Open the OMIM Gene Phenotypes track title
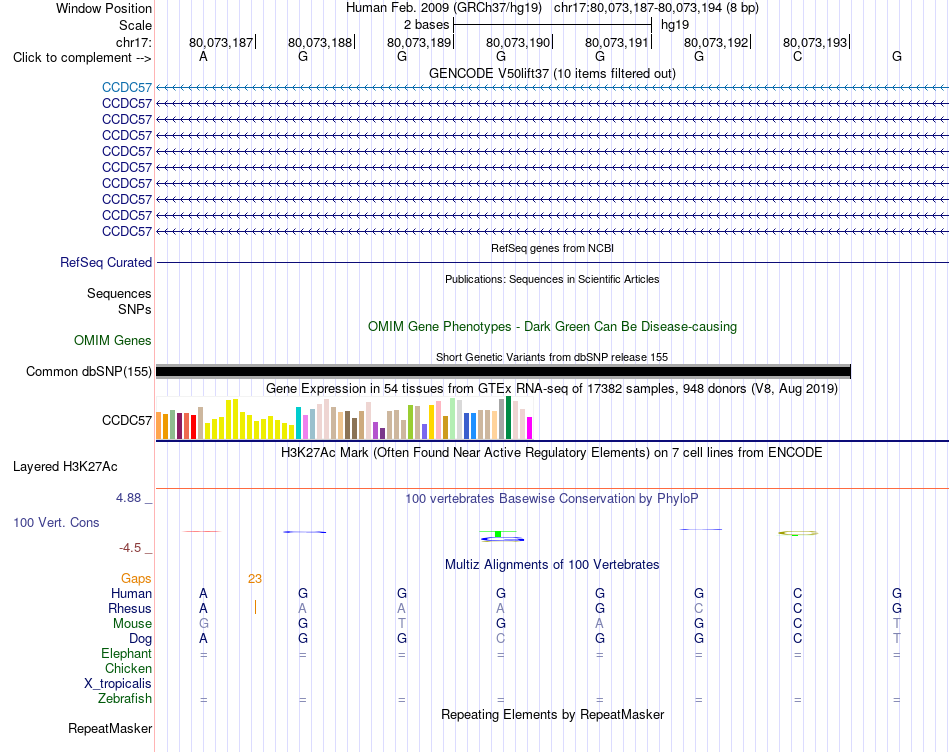The width and height of the screenshot is (950, 752). (x=552, y=327)
